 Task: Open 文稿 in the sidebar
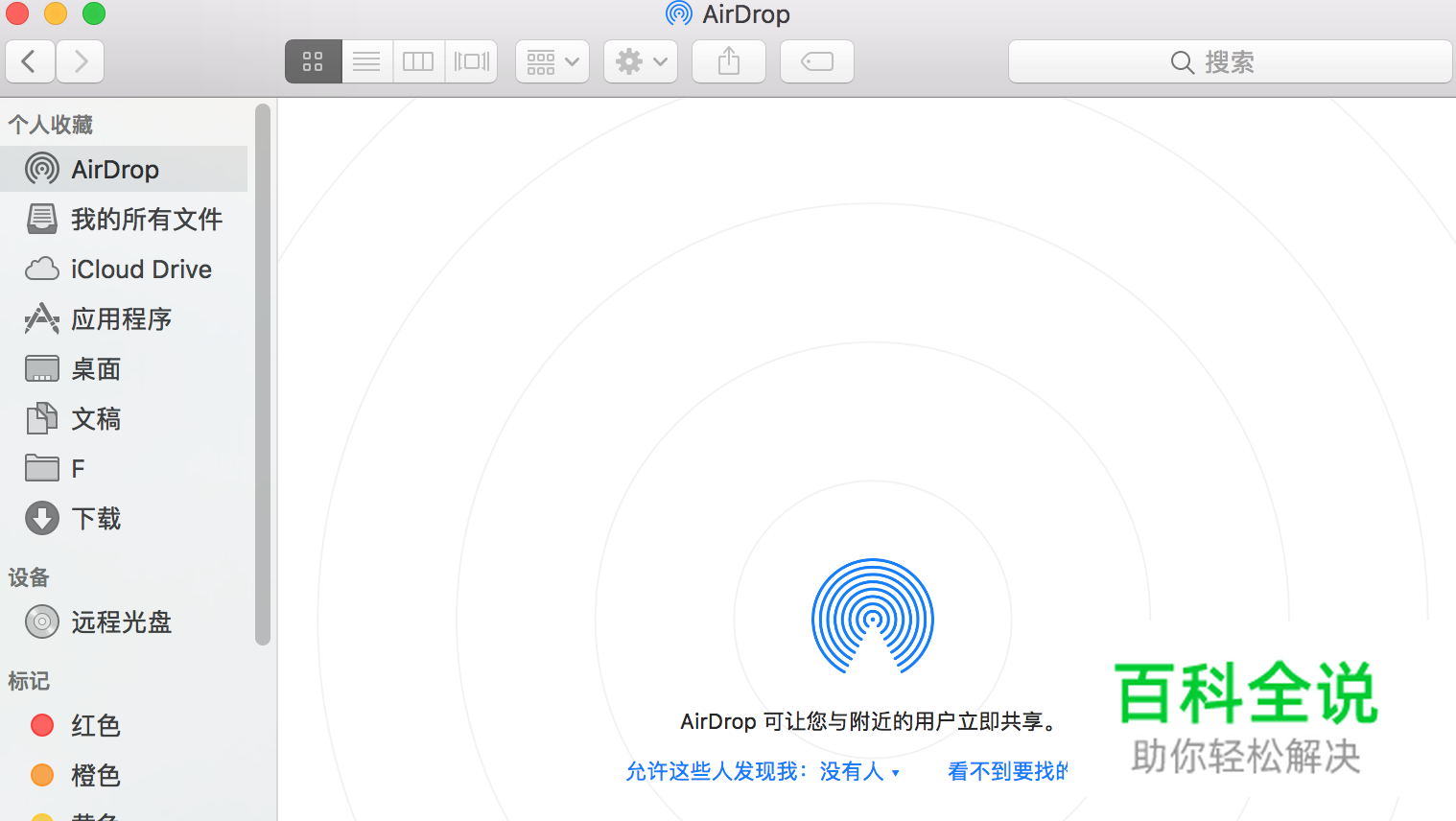tap(96, 419)
